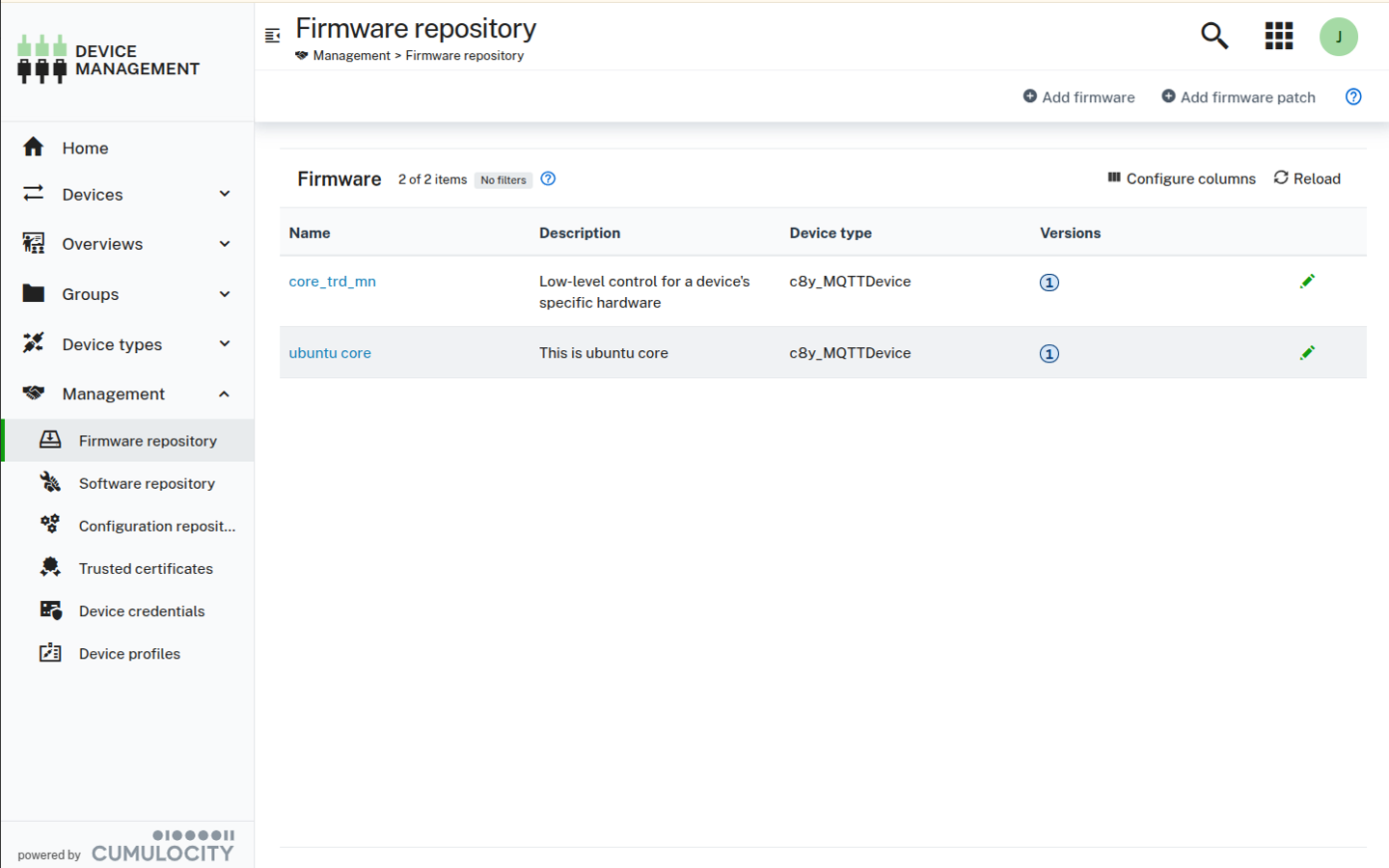Show versions count for ubuntu core
This screenshot has height=868, width=1389.
click(1049, 353)
